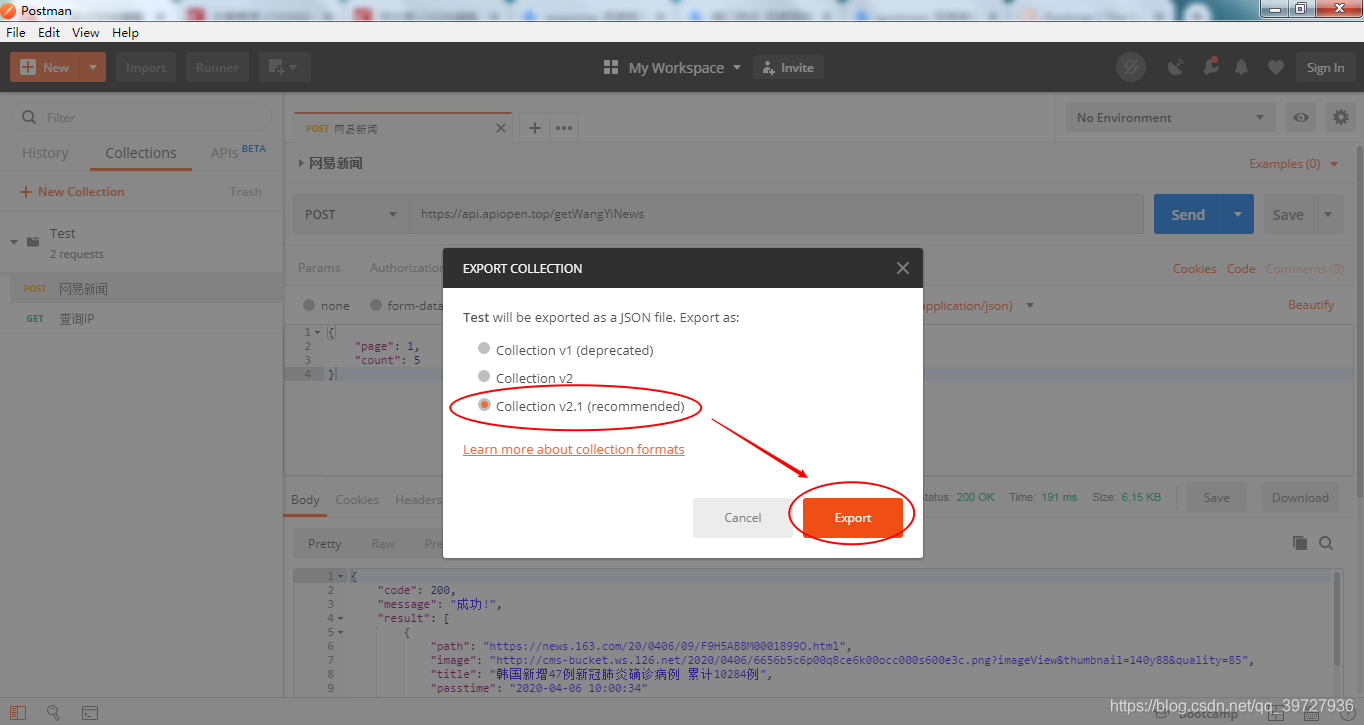Open the POST method dropdown
The width and height of the screenshot is (1364, 725).
point(351,214)
